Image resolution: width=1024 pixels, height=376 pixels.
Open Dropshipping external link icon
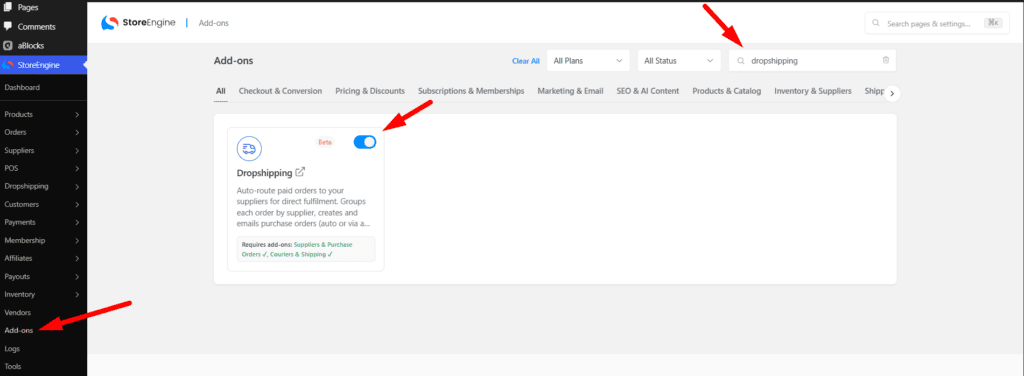300,172
